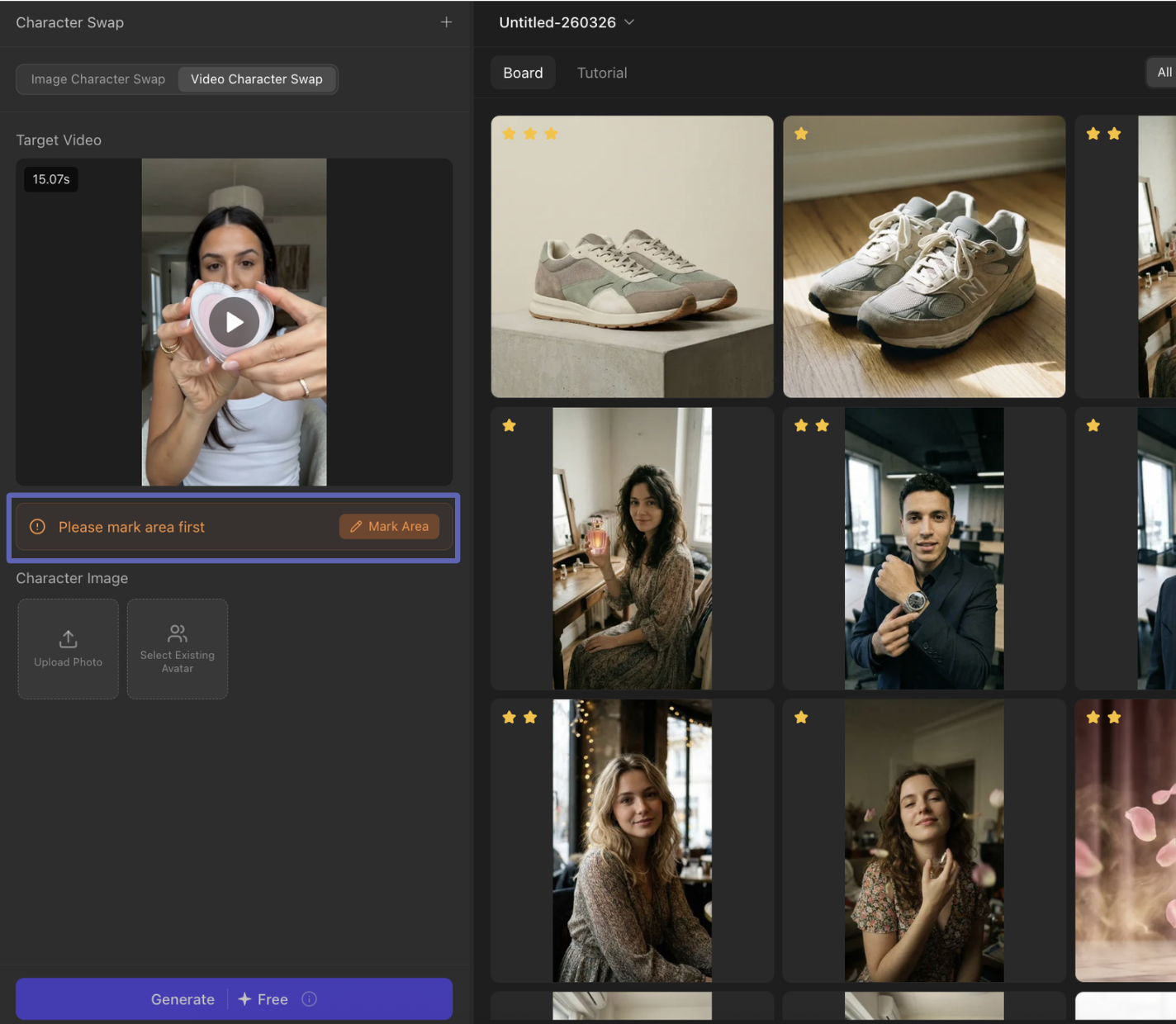Click the Generate button
Screen dimensions: 1176x1024
pos(183,999)
